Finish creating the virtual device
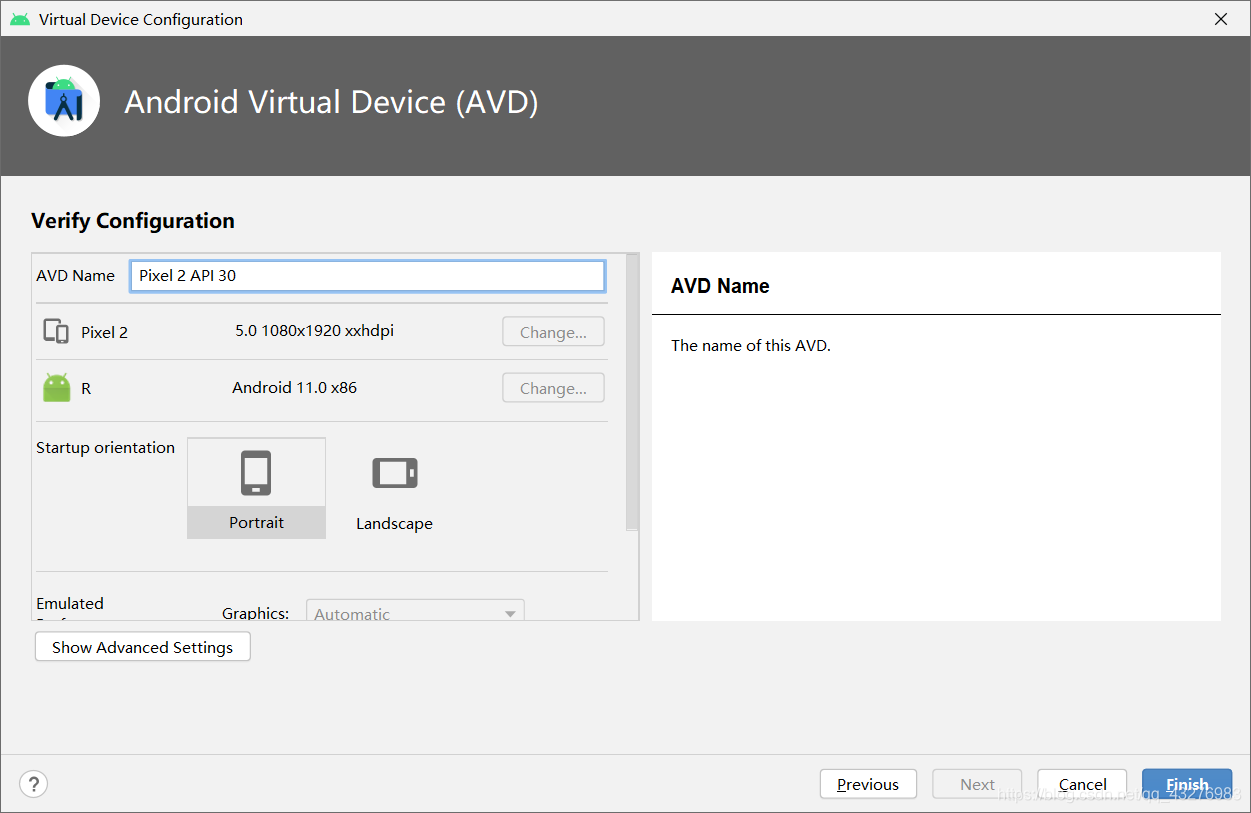The width and height of the screenshot is (1251, 813). point(1187,784)
